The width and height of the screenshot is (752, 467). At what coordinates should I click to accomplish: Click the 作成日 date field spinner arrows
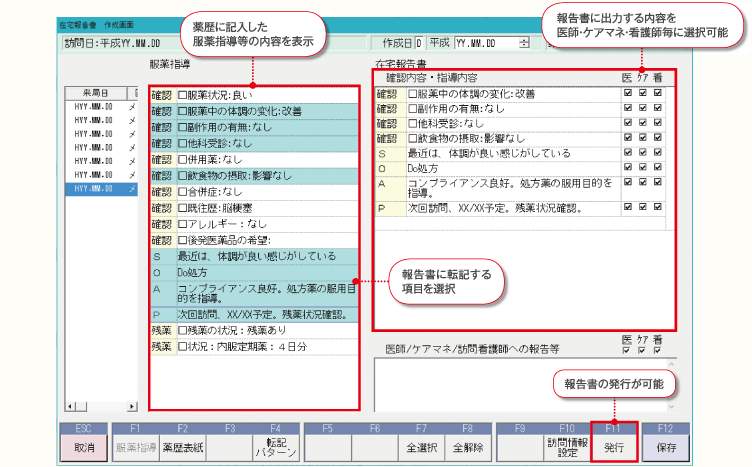tap(524, 44)
